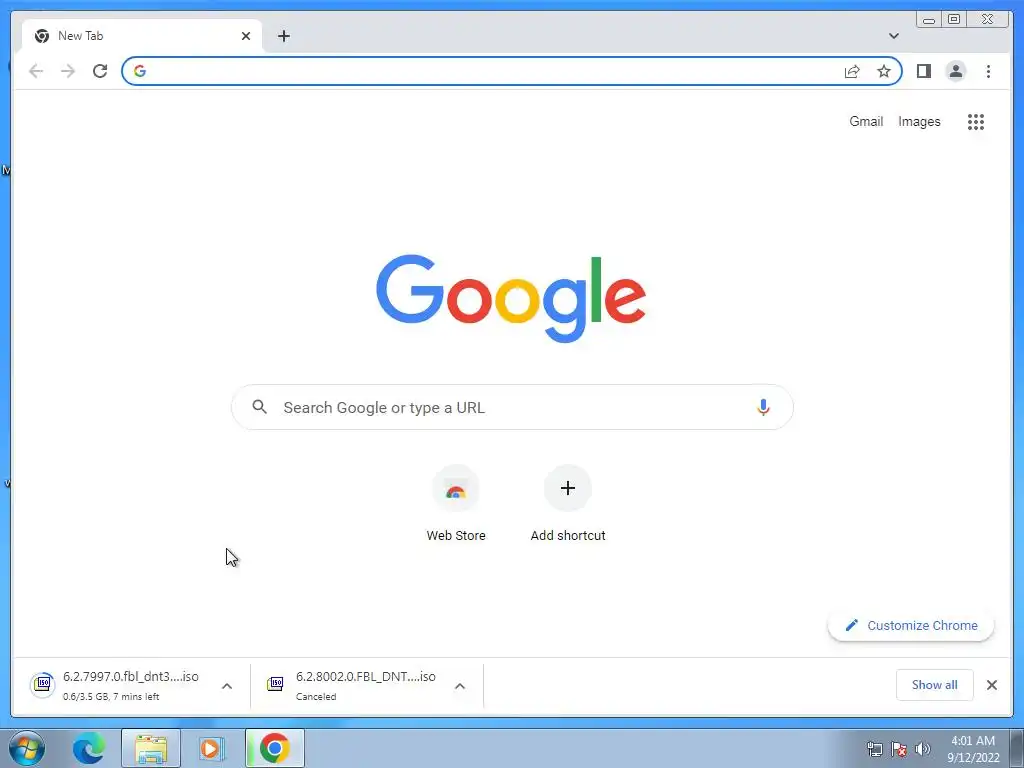Share this page via share icon
The width and height of the screenshot is (1024, 768).
tap(852, 71)
